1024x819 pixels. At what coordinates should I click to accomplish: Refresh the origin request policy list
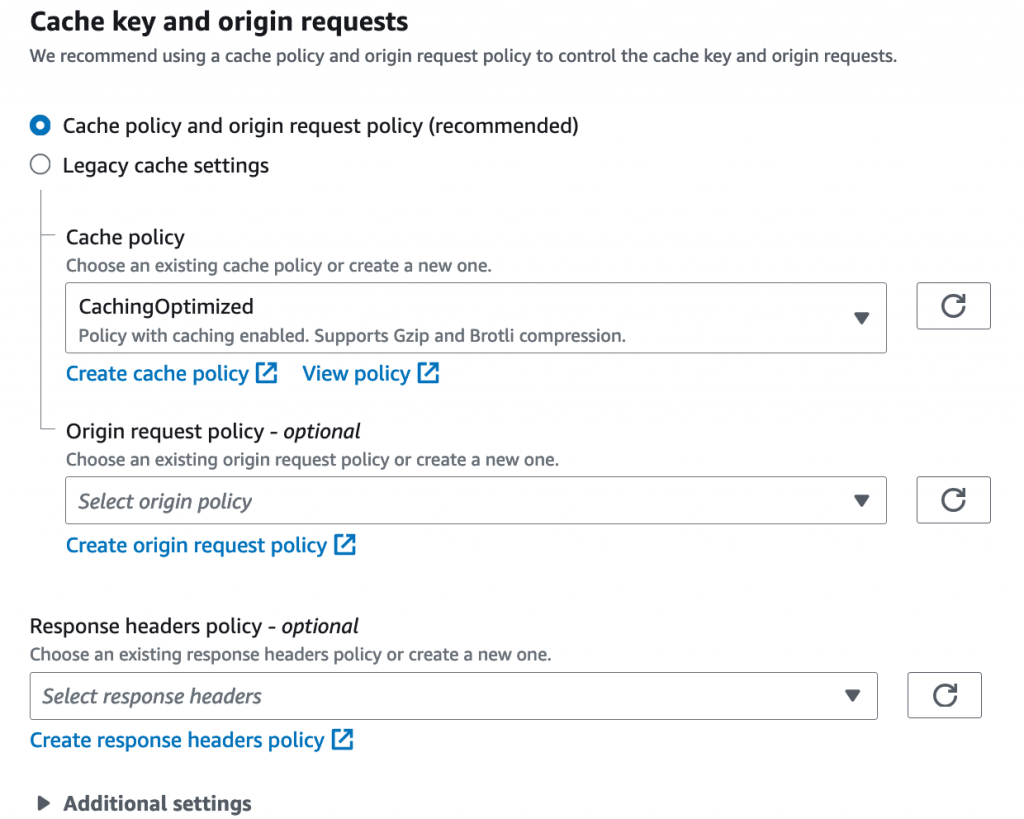(953, 500)
